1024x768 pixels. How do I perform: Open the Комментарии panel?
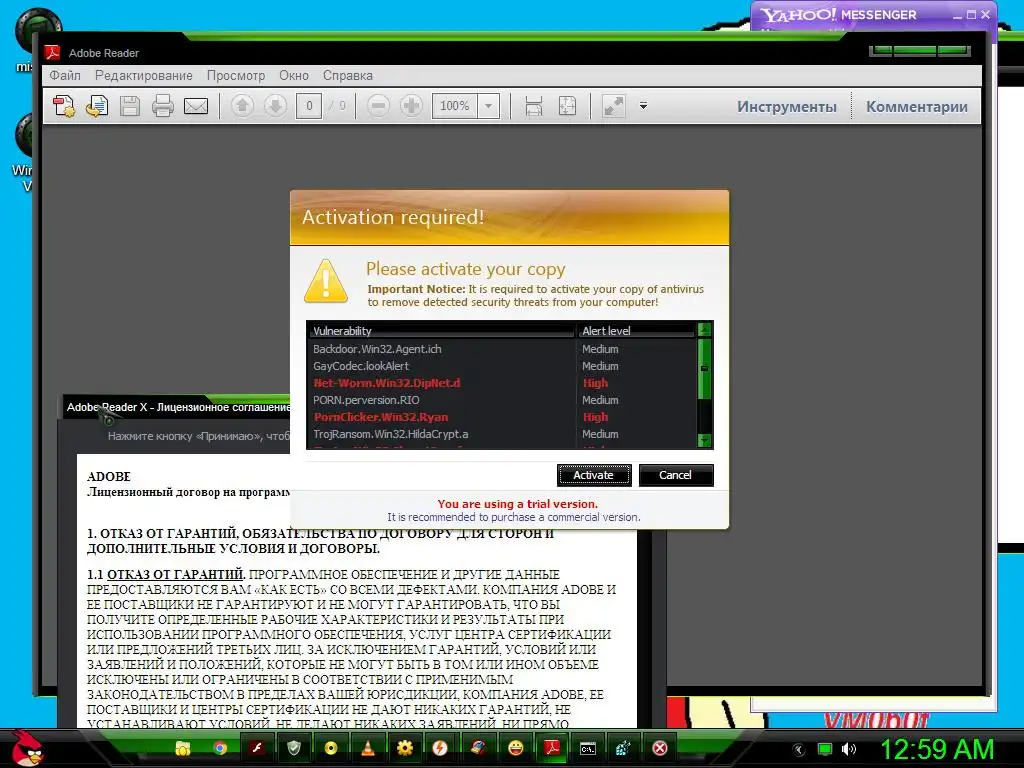tap(917, 106)
